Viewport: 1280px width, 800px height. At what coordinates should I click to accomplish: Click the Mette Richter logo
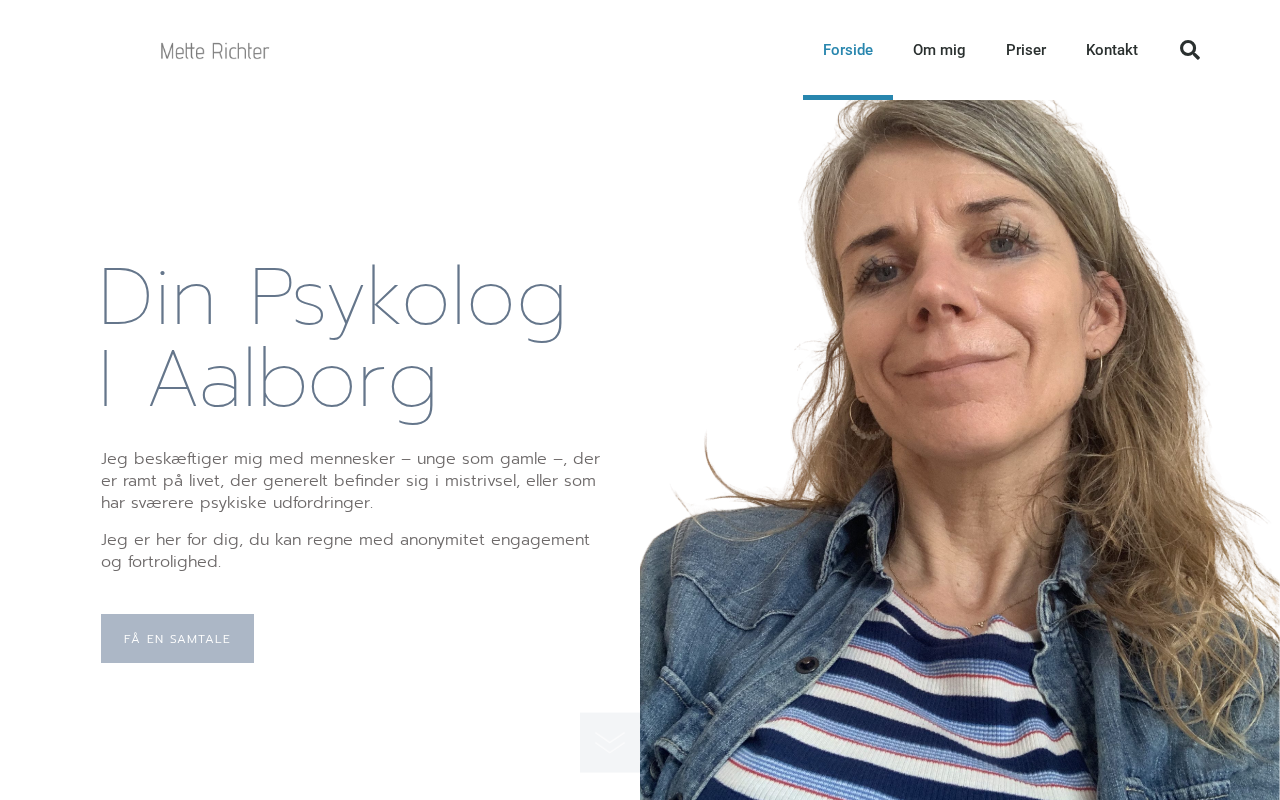pos(215,51)
